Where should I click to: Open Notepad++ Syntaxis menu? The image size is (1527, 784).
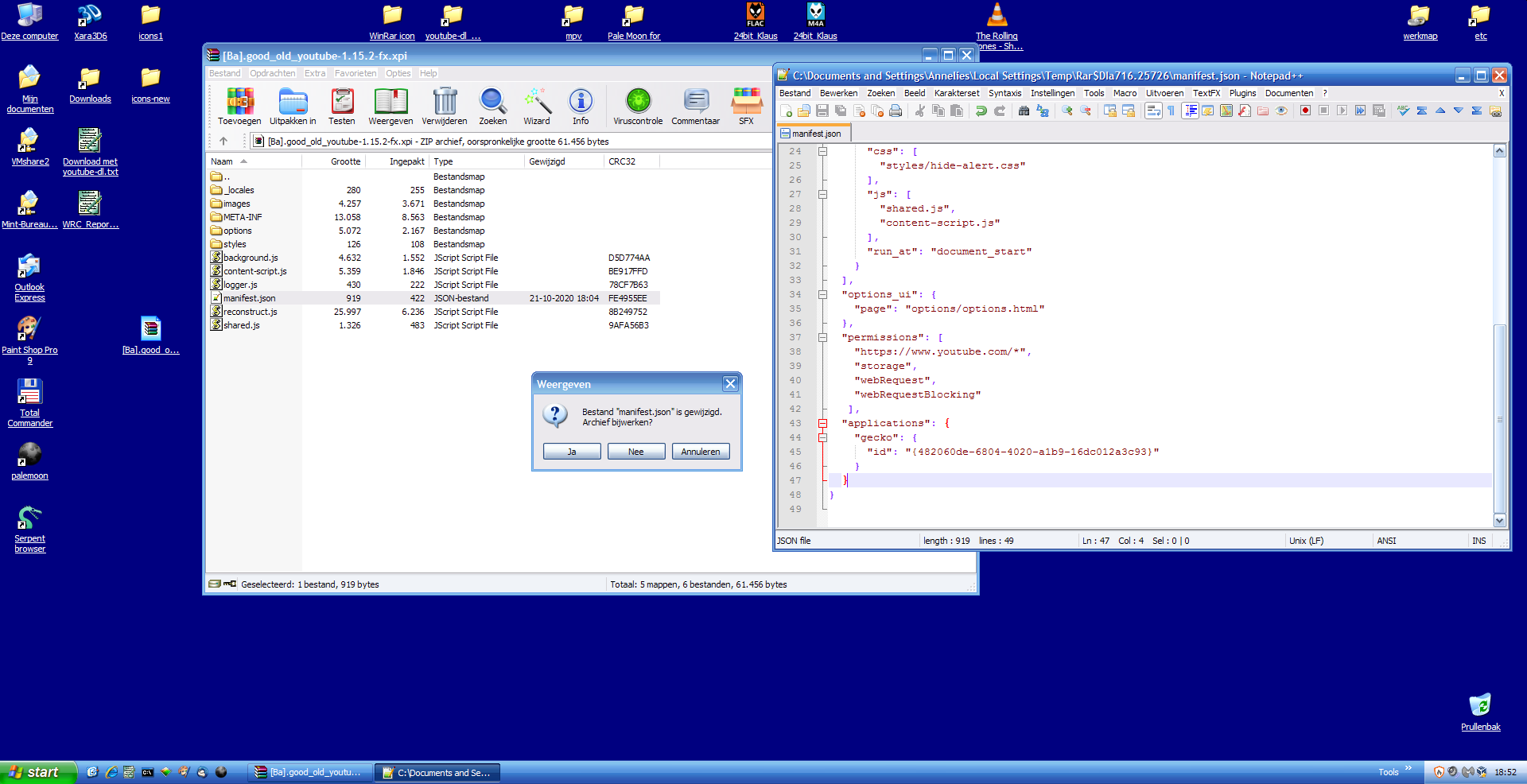1004,93
